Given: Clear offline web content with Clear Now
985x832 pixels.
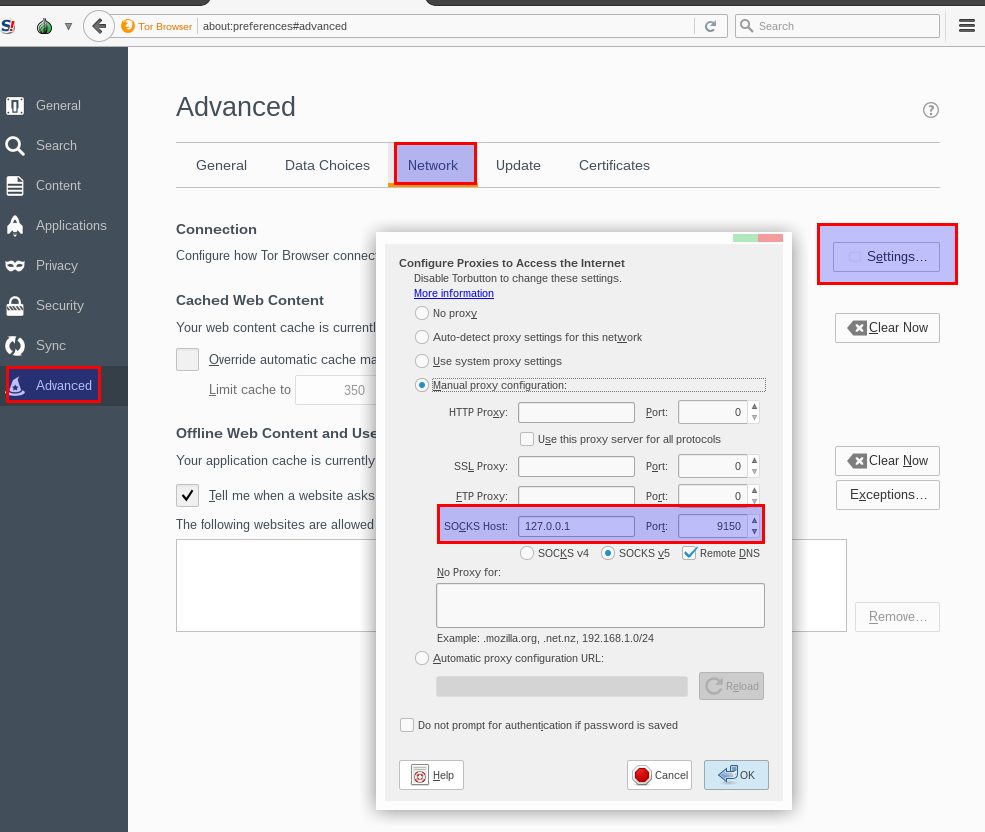Looking at the screenshot, I should click(887, 461).
